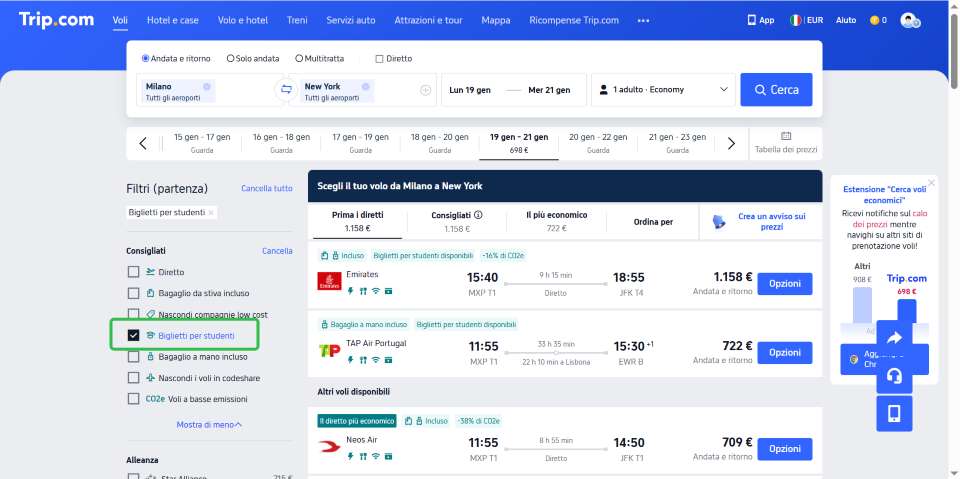This screenshot has width=960, height=479.
Task: Click the page vertical scrollbar
Action: (x=954, y=50)
